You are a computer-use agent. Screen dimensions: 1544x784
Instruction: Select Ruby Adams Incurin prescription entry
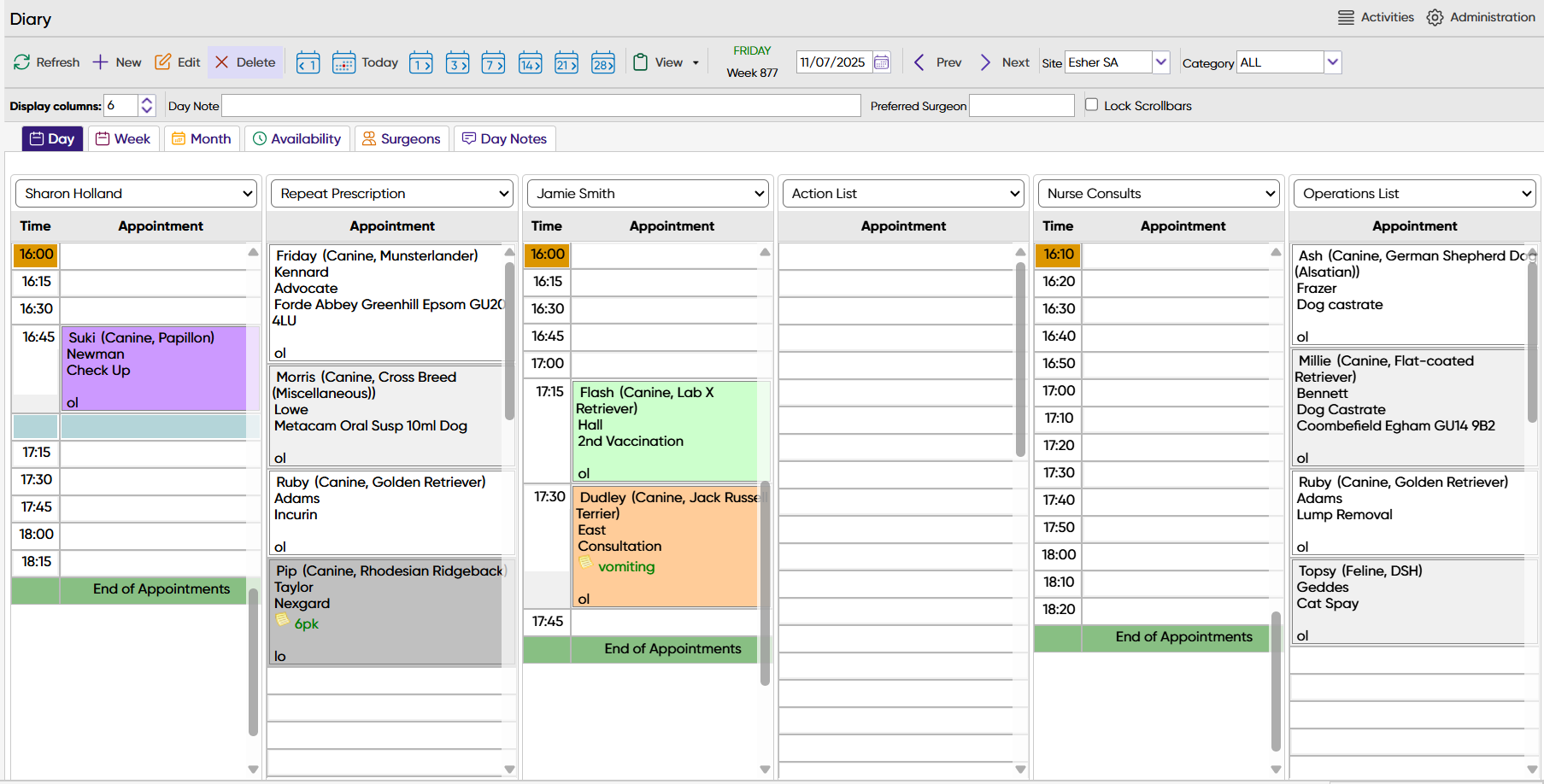click(x=387, y=513)
